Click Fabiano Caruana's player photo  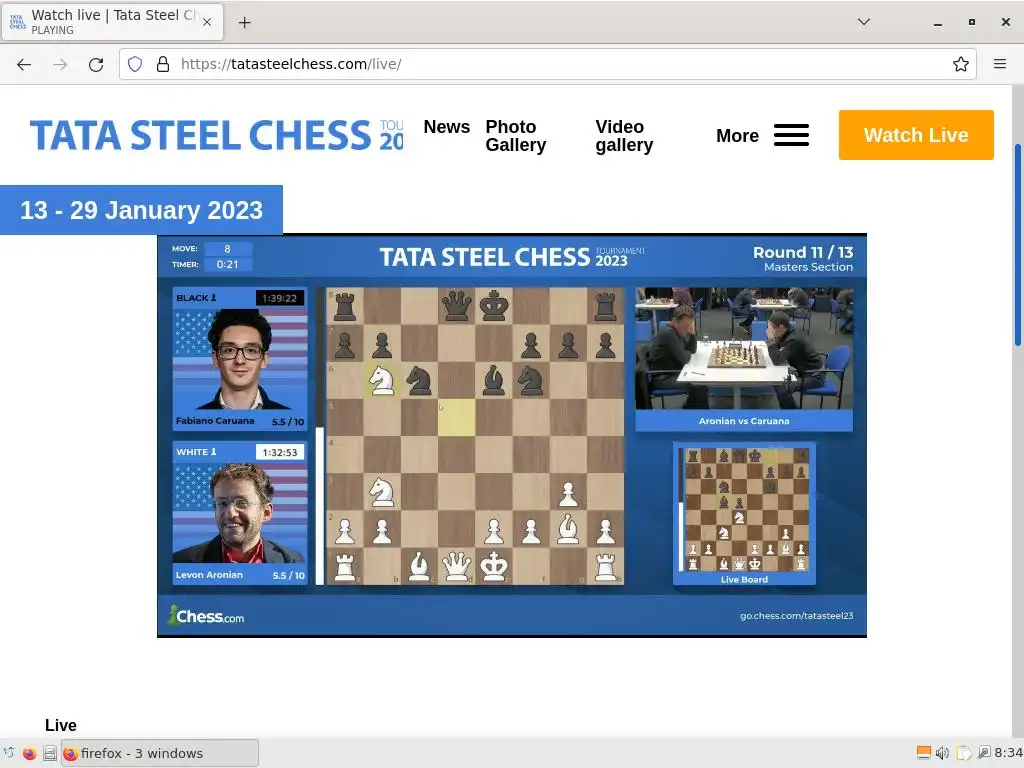pos(240,359)
